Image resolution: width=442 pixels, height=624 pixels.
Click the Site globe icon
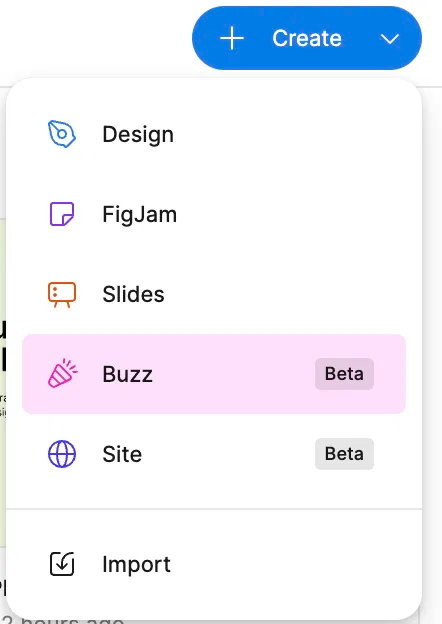click(x=62, y=454)
